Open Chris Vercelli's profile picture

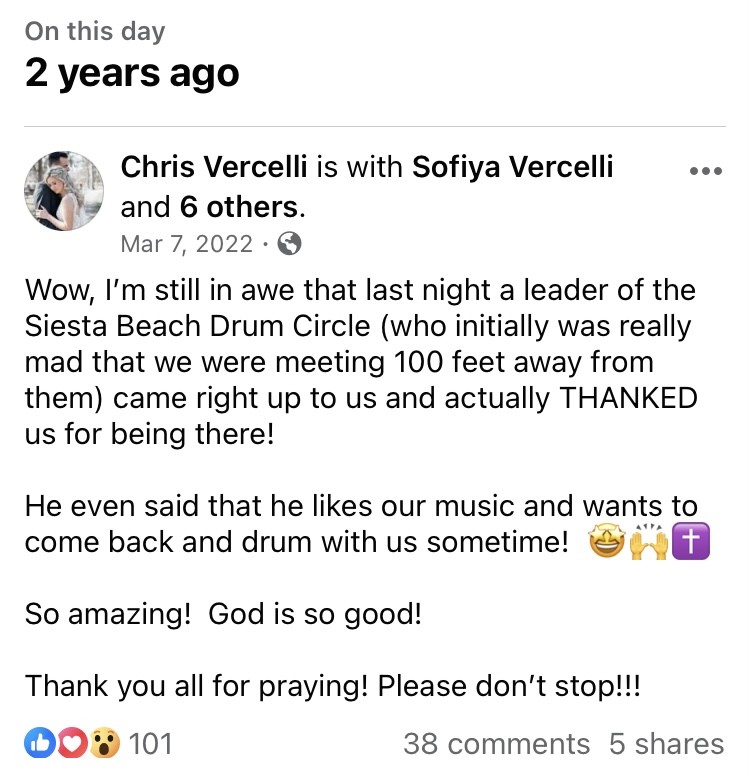(x=64, y=191)
